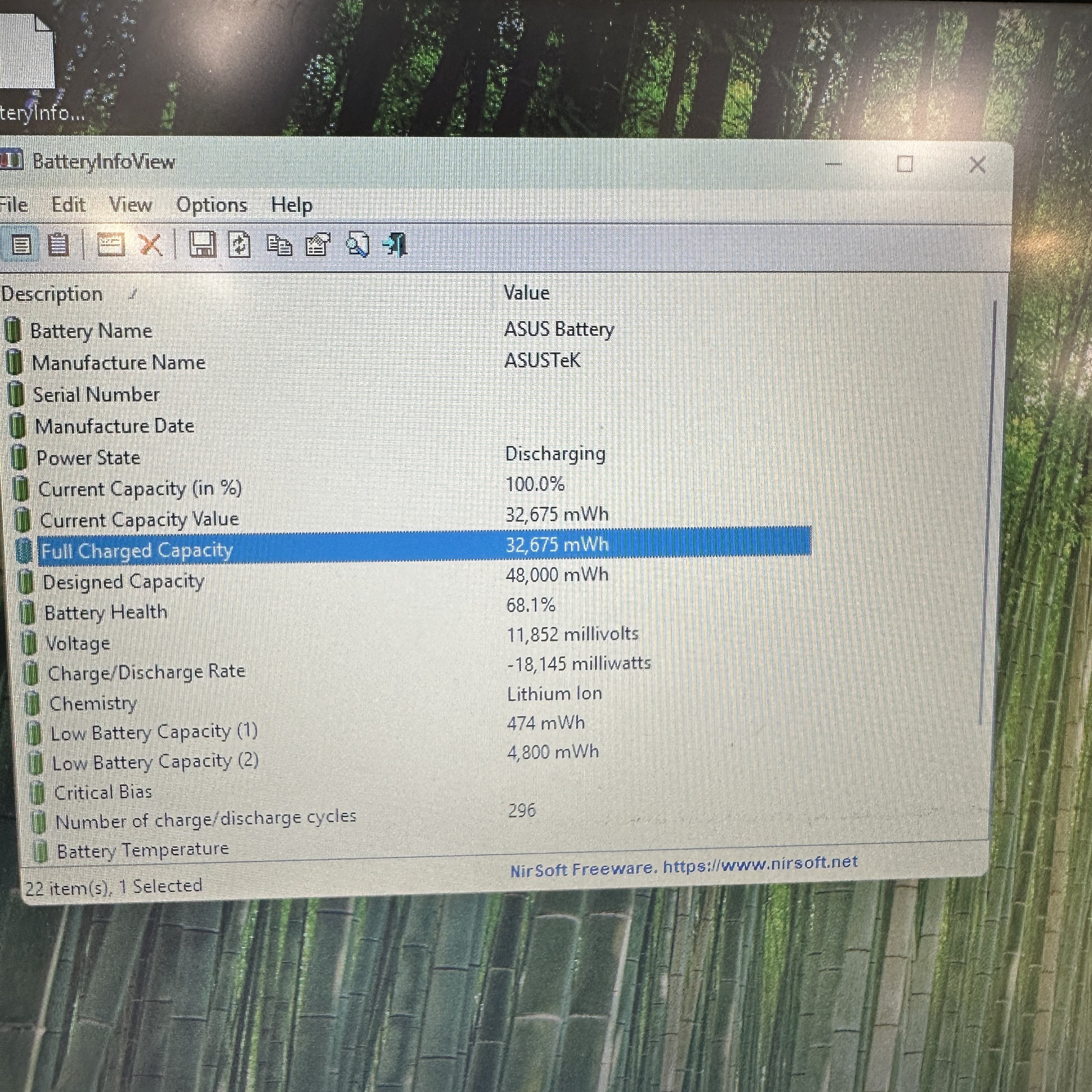Click the Find magnifier toolbar icon
Viewport: 1092px width, 1092px height.
[358, 245]
